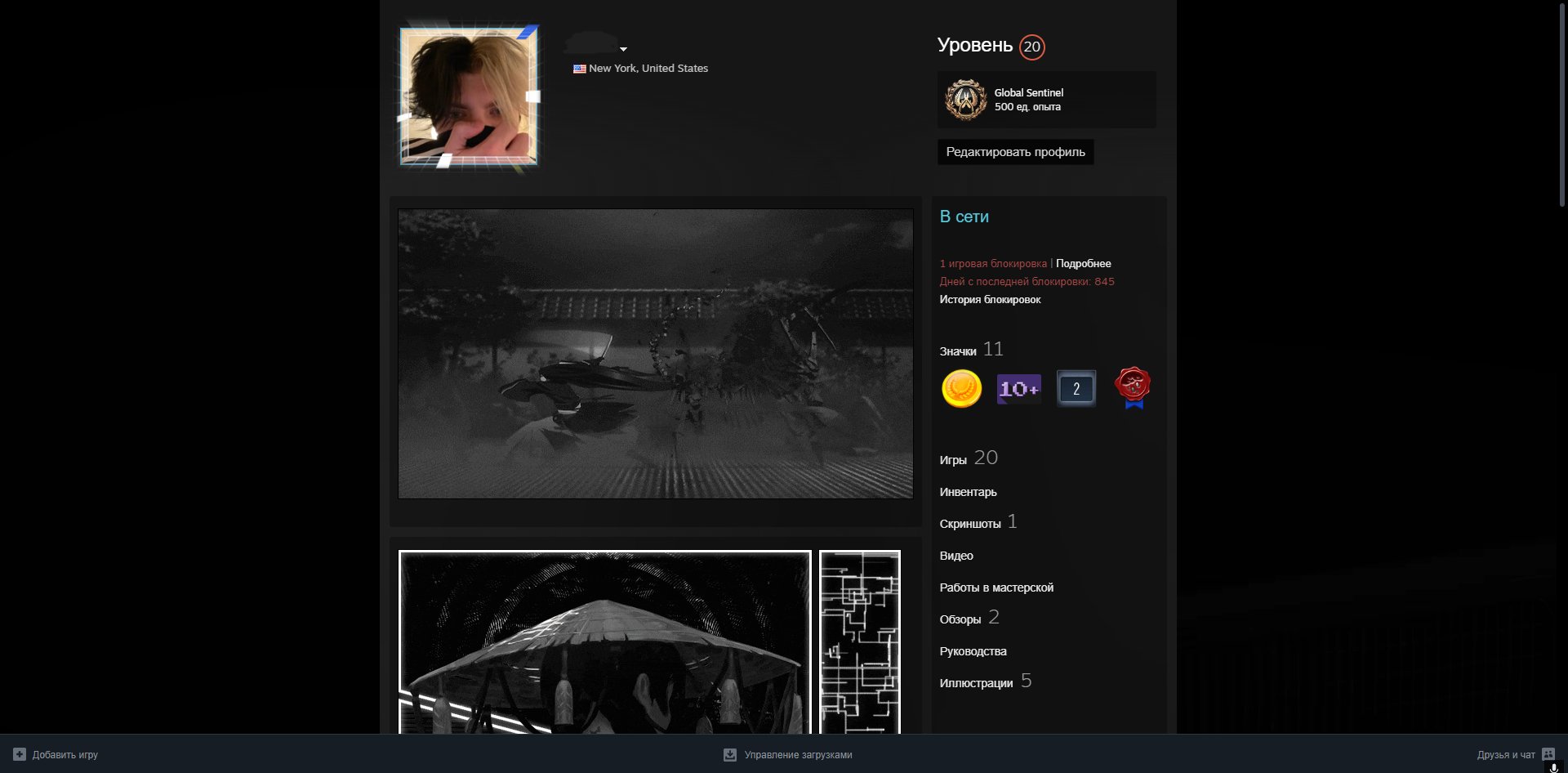This screenshot has width=1568, height=773.
Task: Click the 500 ед. опыта text
Action: [1027, 107]
